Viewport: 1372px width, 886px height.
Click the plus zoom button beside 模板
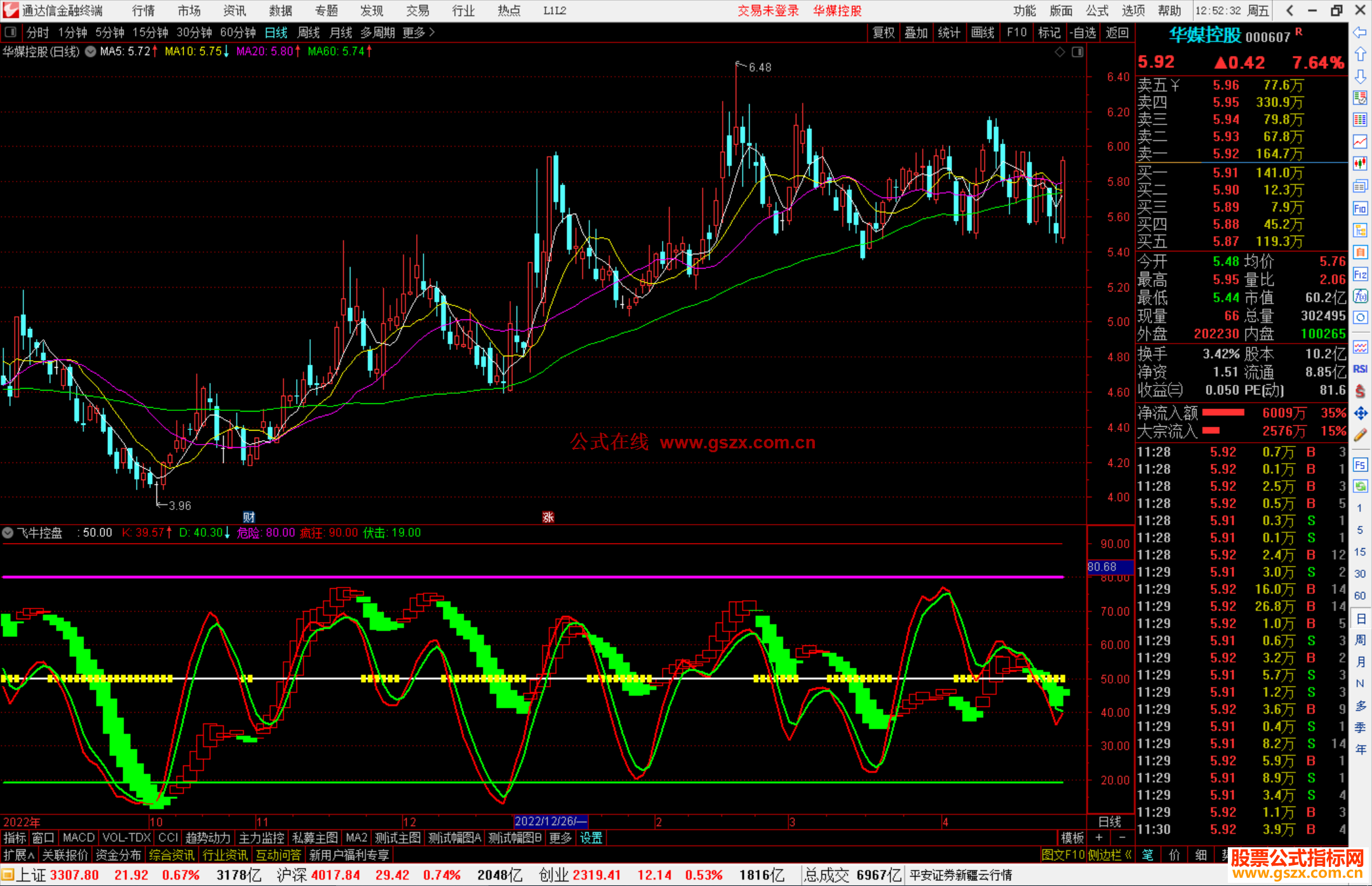1099,838
